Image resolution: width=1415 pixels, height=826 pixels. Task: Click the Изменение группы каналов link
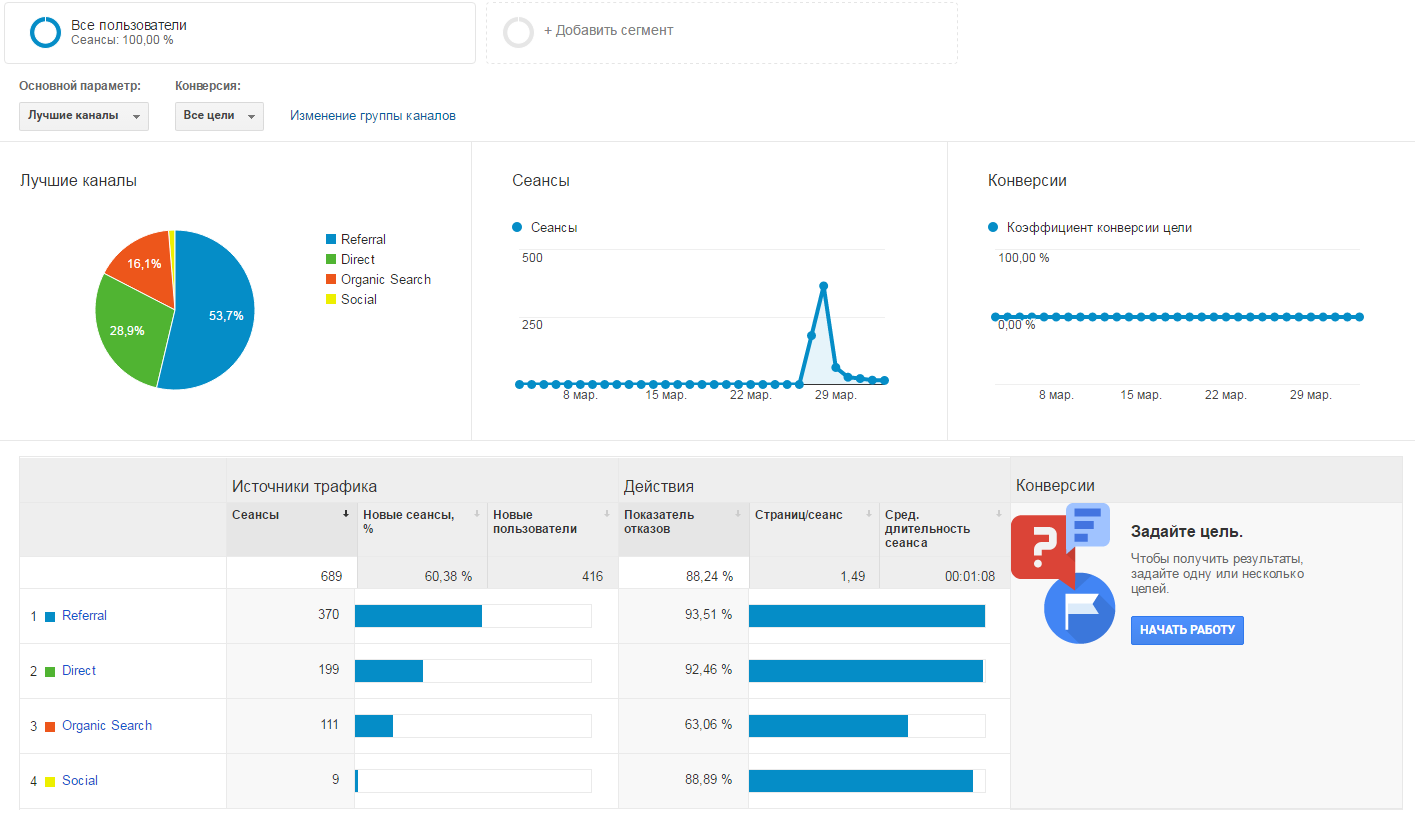(x=372, y=116)
